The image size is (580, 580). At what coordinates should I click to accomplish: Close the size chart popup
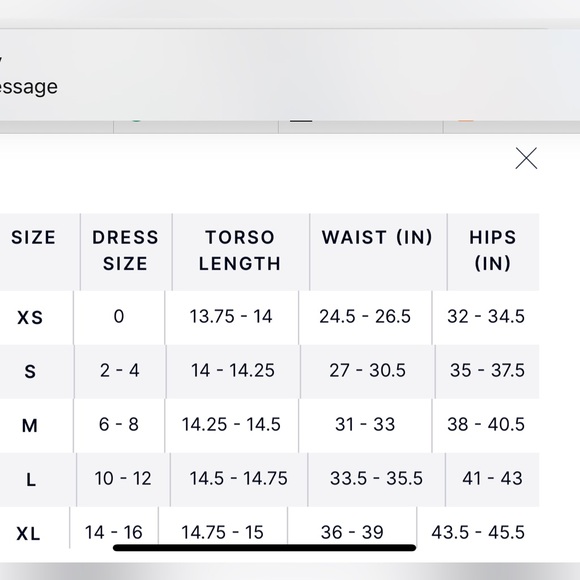[x=526, y=158]
